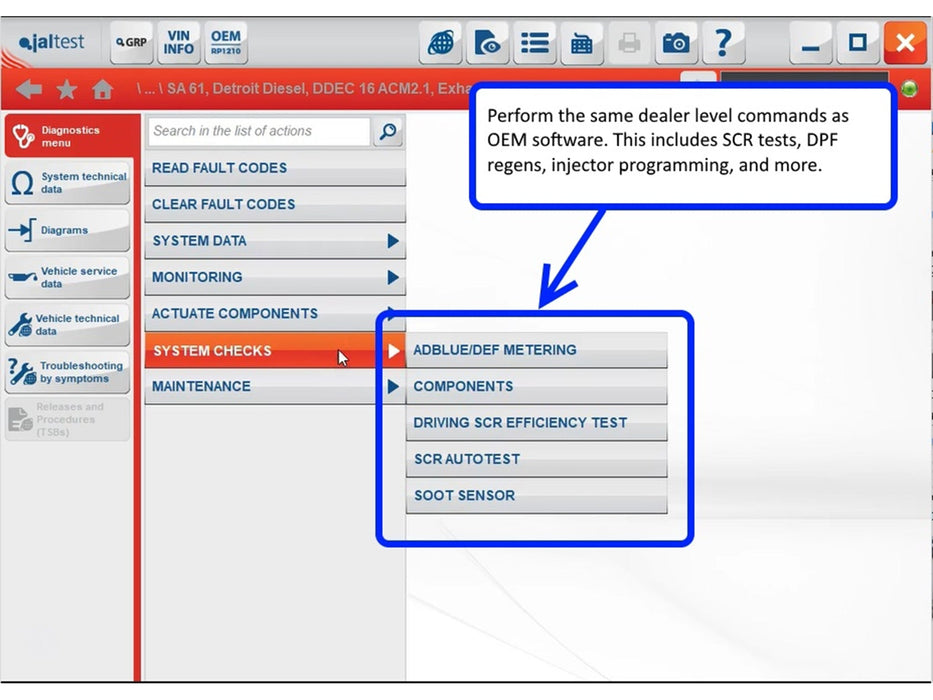Click the keyboard icon in toolbar

pyautogui.click(x=581, y=42)
